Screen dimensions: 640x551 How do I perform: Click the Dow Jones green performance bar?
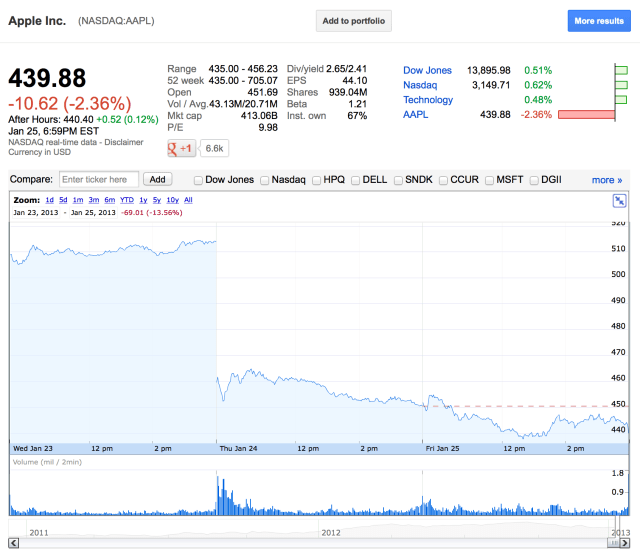click(621, 70)
